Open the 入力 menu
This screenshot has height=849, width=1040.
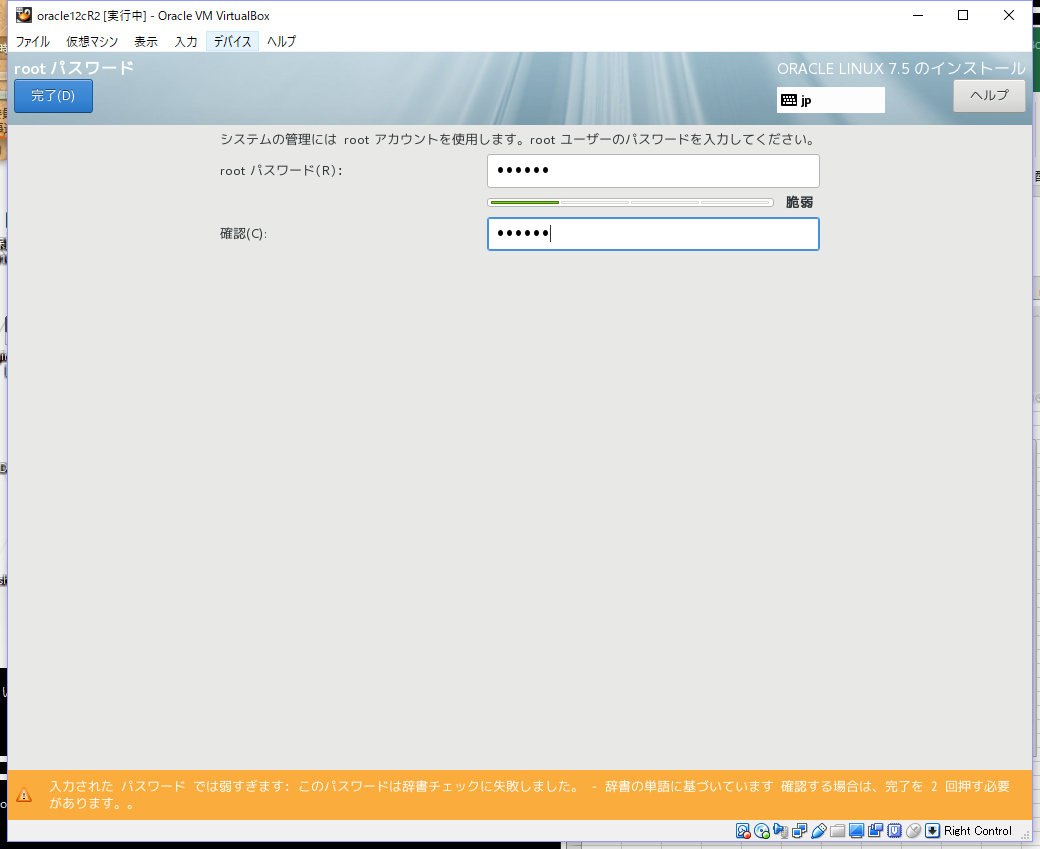pyautogui.click(x=185, y=41)
